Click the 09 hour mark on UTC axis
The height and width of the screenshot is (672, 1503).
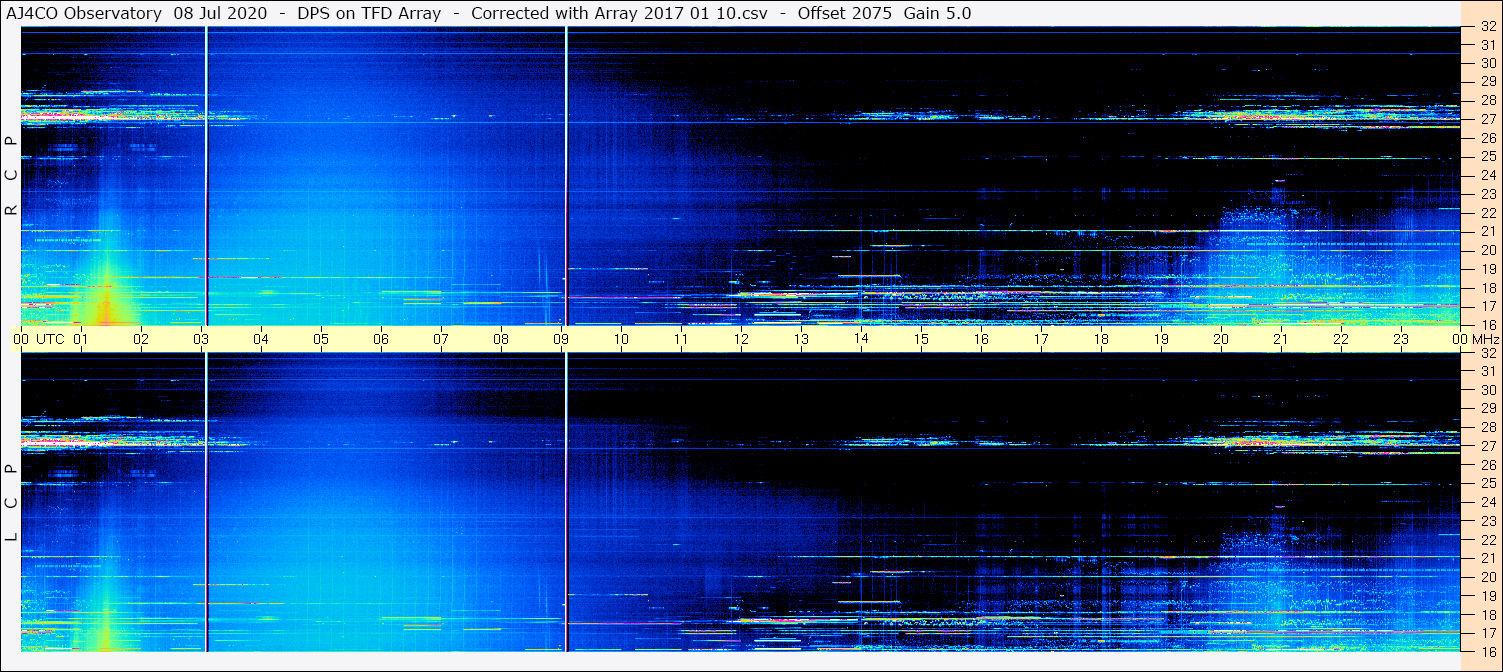(x=561, y=339)
